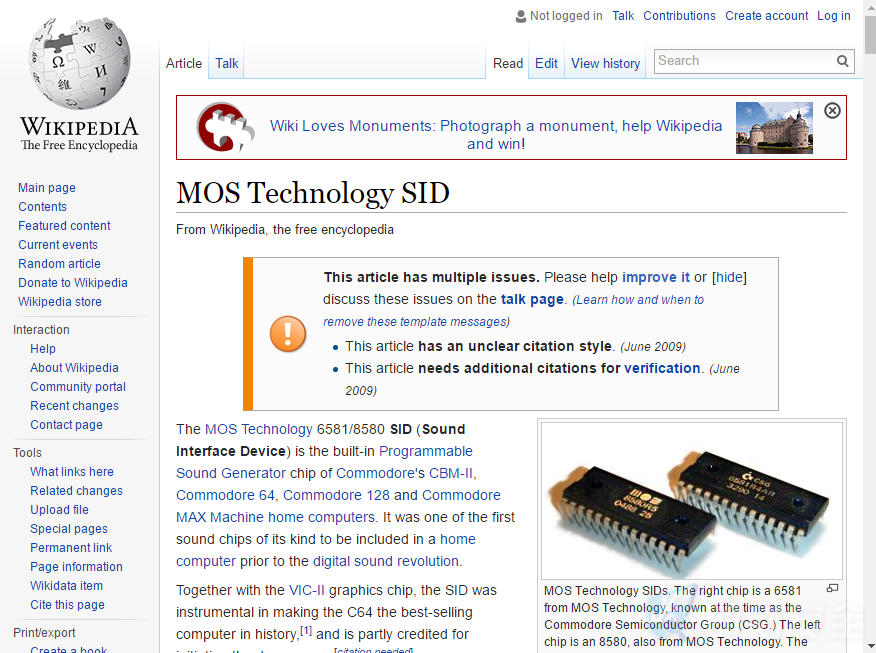Open user Talk link at top
The height and width of the screenshot is (653, 876).
click(623, 16)
